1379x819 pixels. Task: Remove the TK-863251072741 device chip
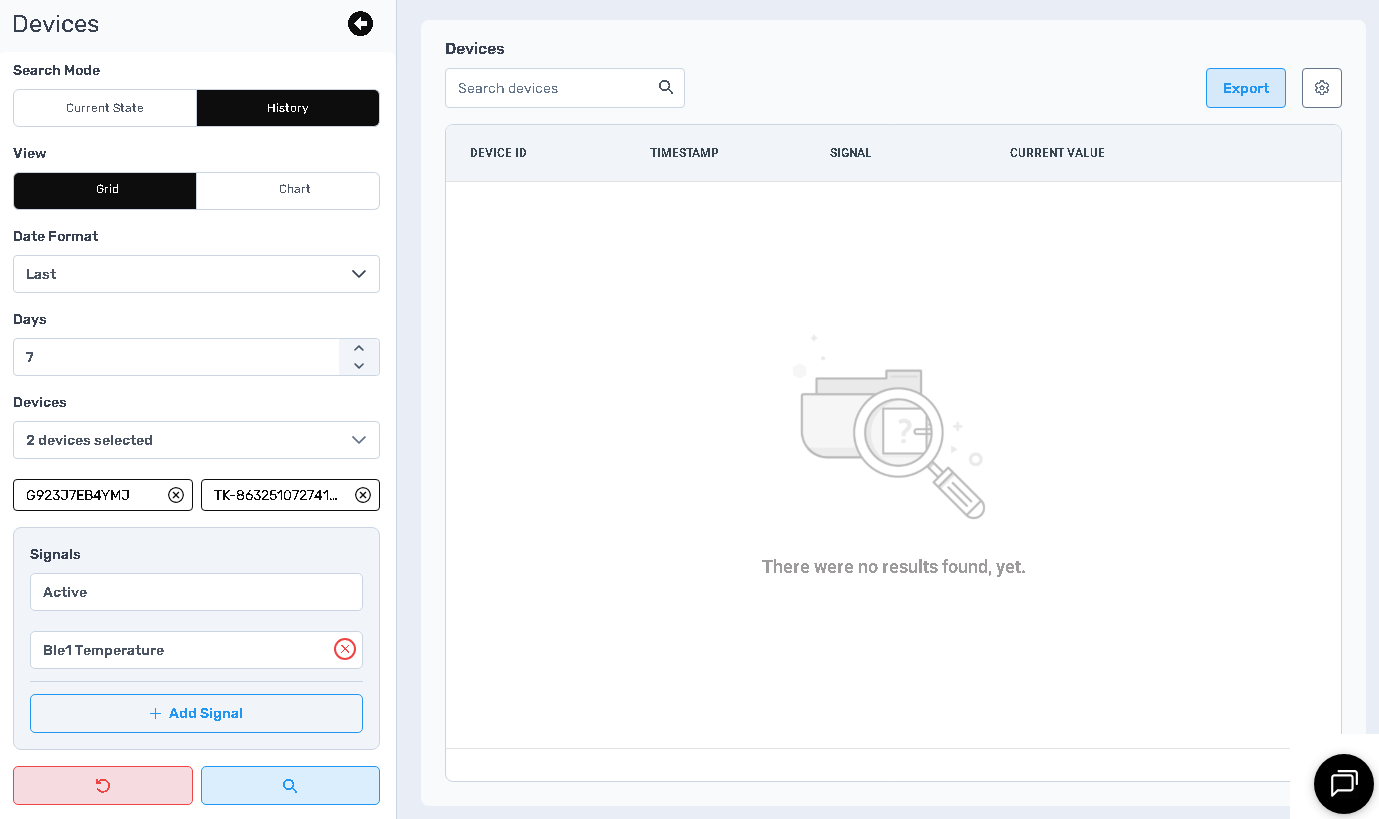(x=363, y=495)
